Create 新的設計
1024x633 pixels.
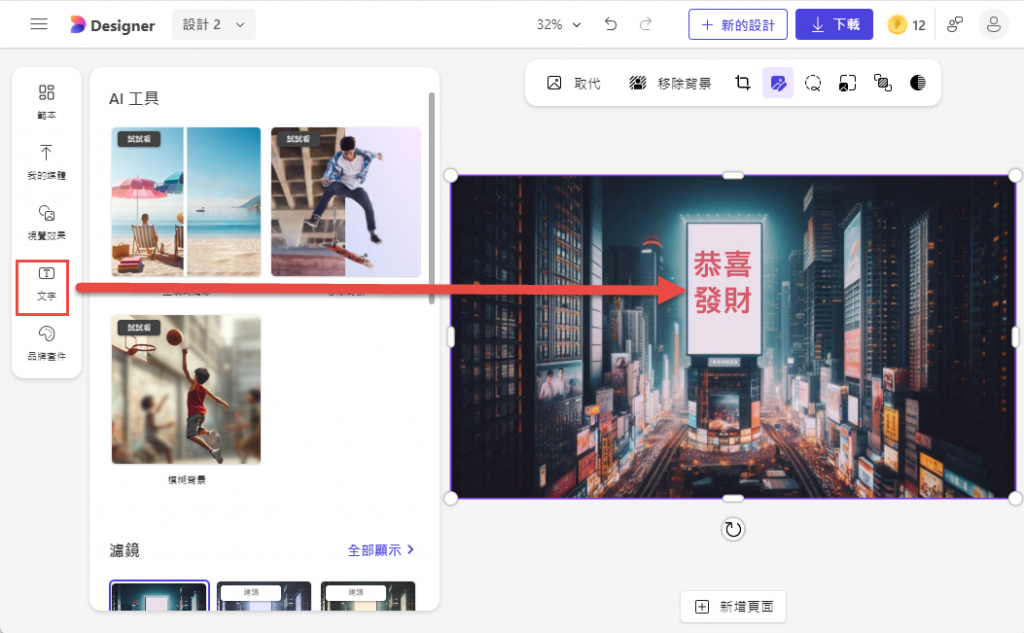(x=737, y=25)
